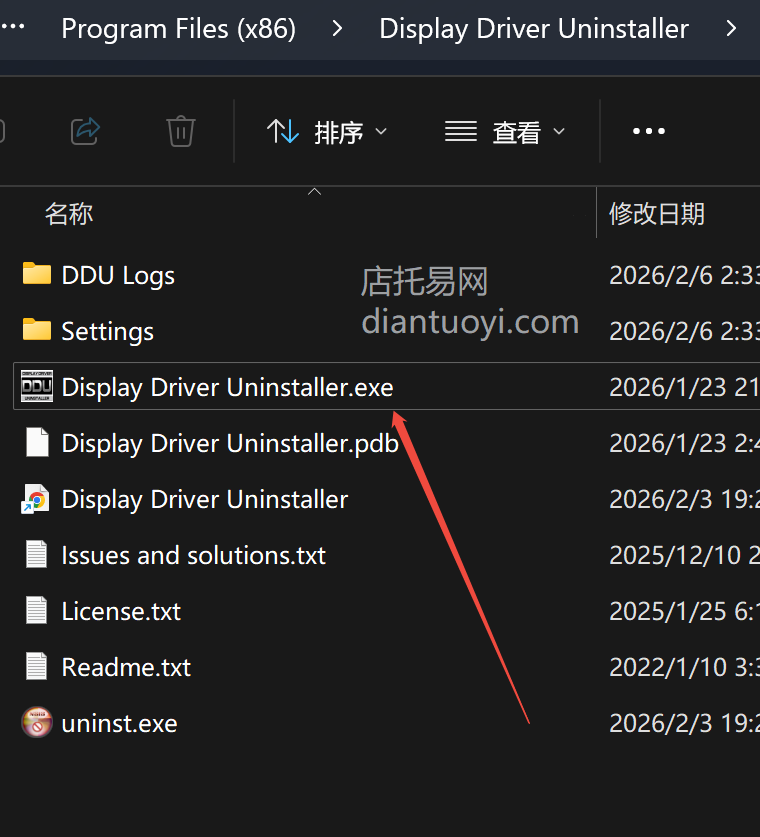760x837 pixels.
Task: Open the 排序 sort dropdown
Action: point(327,131)
